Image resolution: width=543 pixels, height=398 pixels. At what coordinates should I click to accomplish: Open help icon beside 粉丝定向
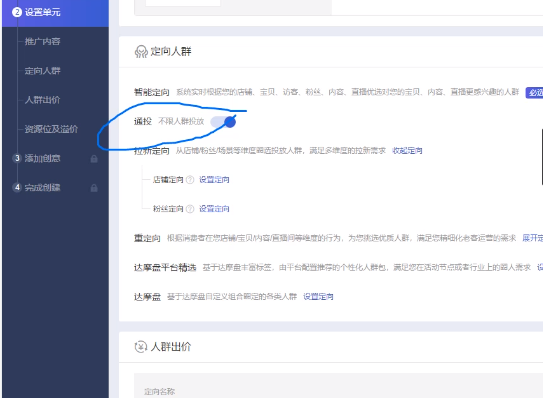(x=190, y=209)
